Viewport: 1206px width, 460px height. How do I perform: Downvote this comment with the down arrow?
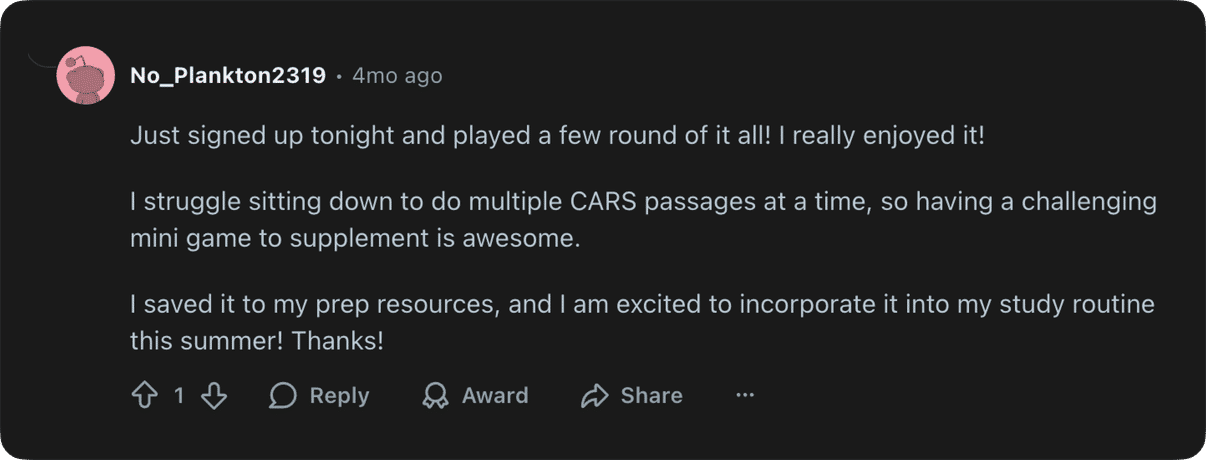[x=214, y=396]
